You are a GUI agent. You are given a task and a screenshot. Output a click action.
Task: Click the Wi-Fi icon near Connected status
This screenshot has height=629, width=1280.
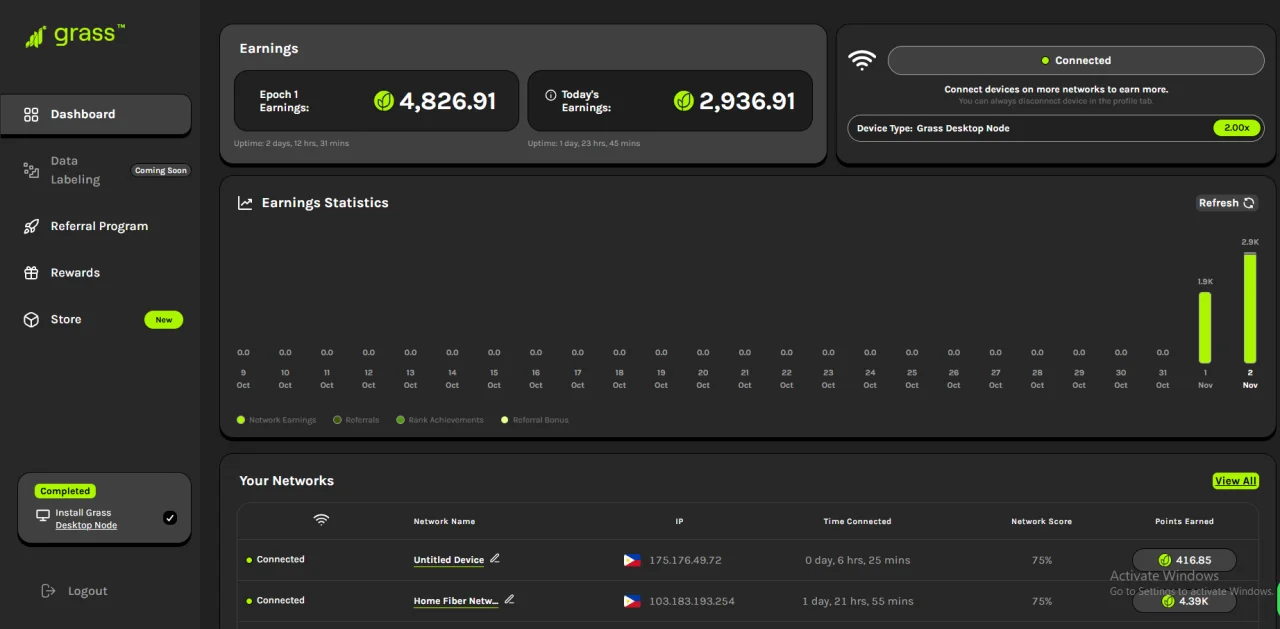pos(861,60)
